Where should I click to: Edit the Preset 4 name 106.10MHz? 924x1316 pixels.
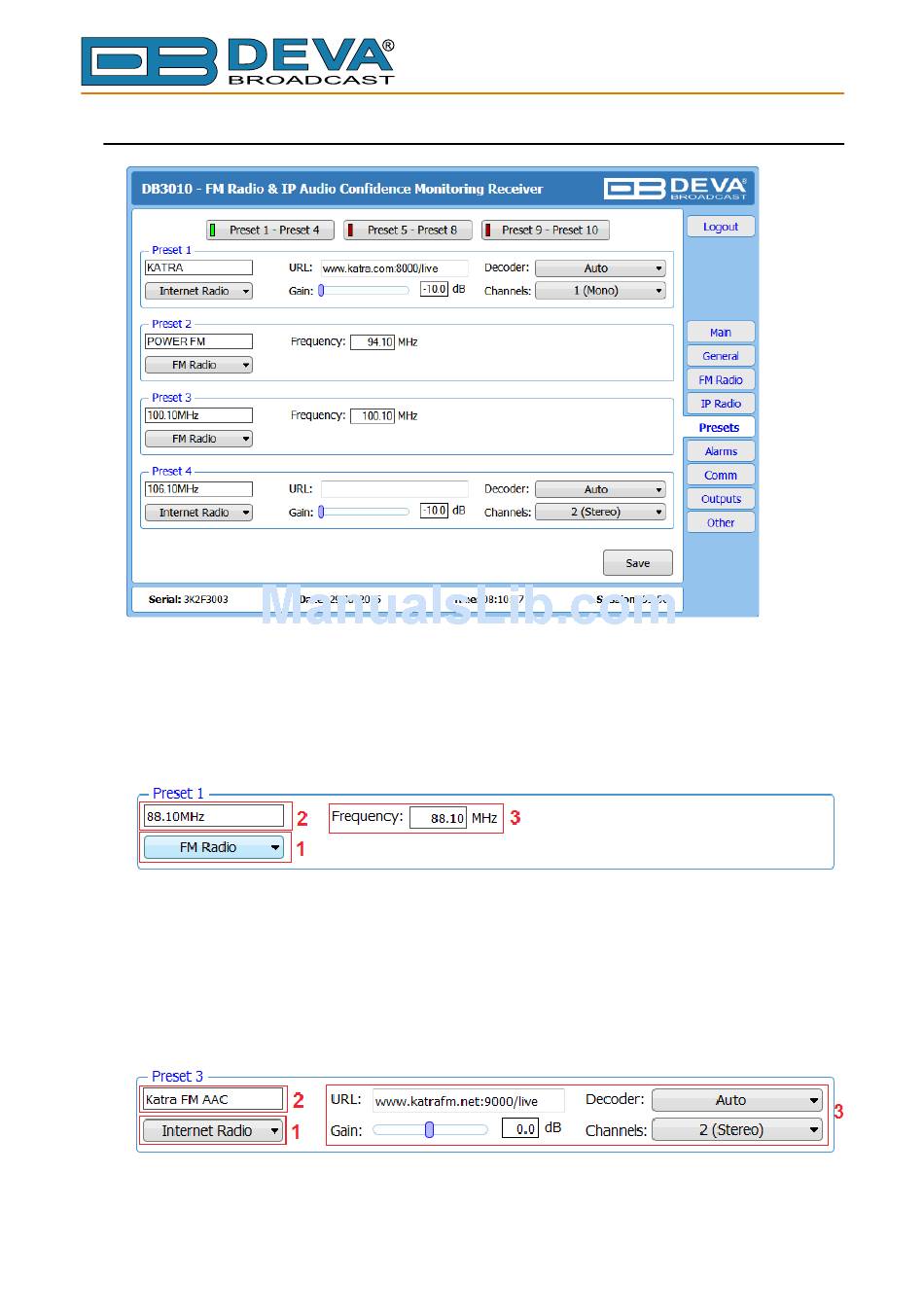tap(198, 489)
